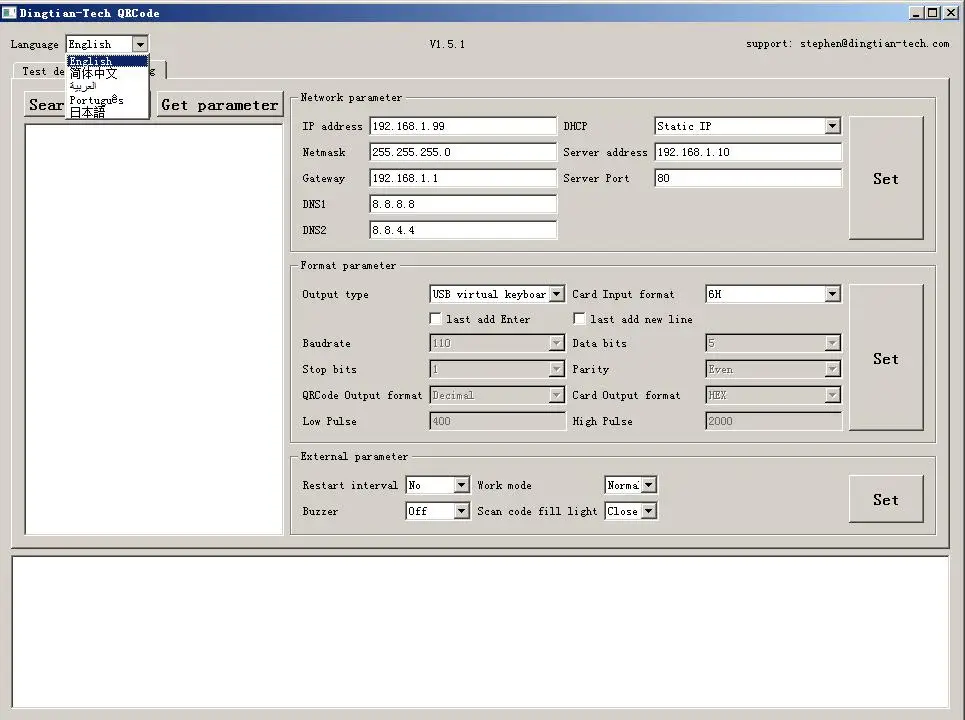The image size is (965, 720).
Task: Click the IP address input field
Action: click(x=463, y=126)
